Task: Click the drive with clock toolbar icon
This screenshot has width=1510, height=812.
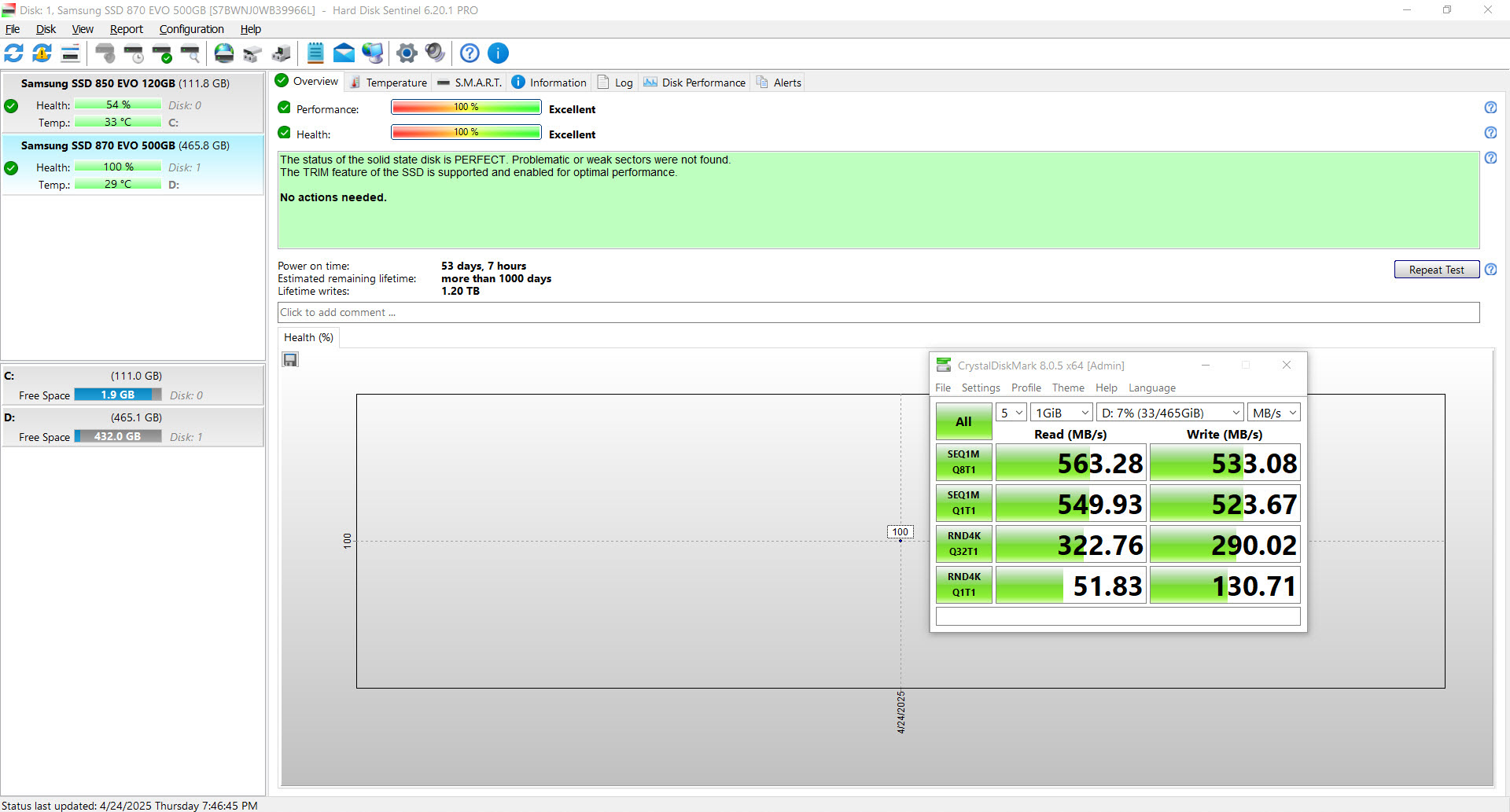Action: tap(134, 53)
